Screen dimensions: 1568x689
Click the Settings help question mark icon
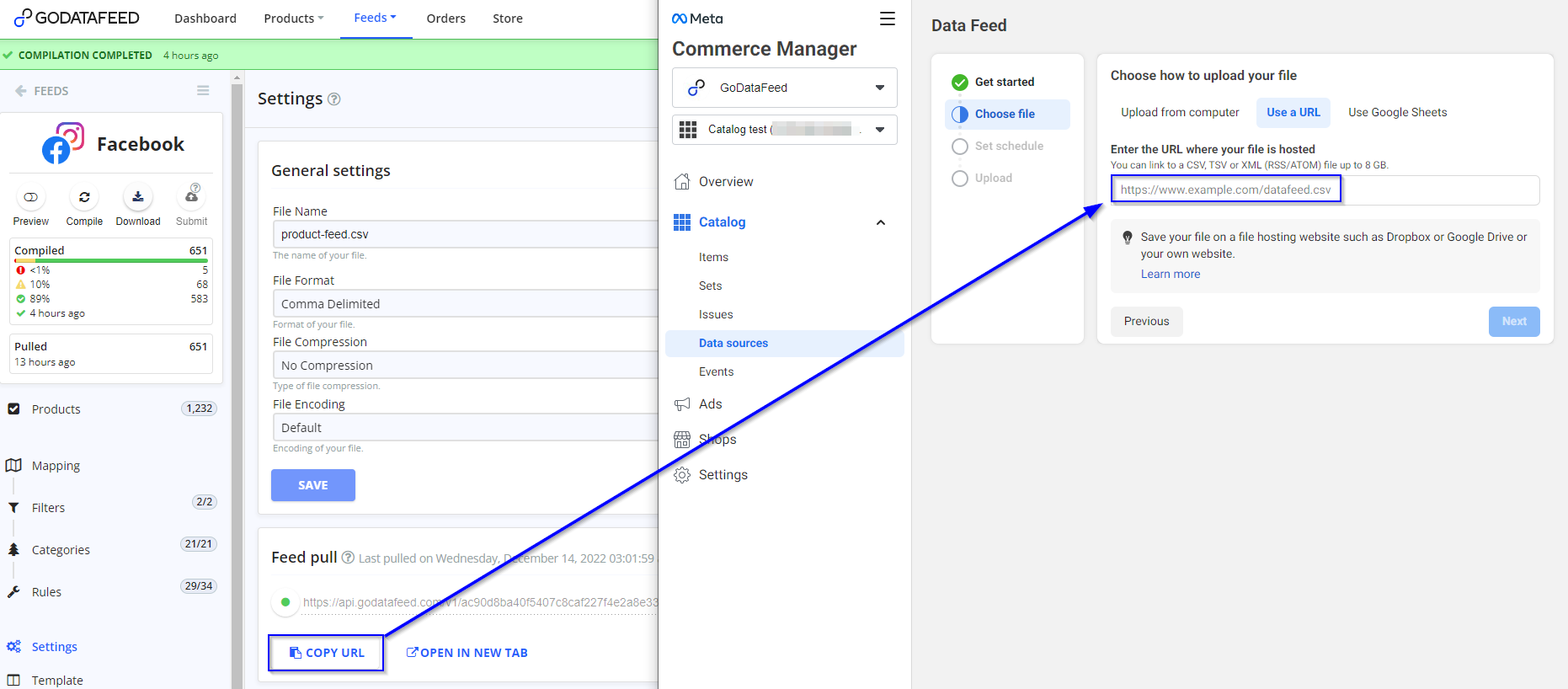pos(334,99)
